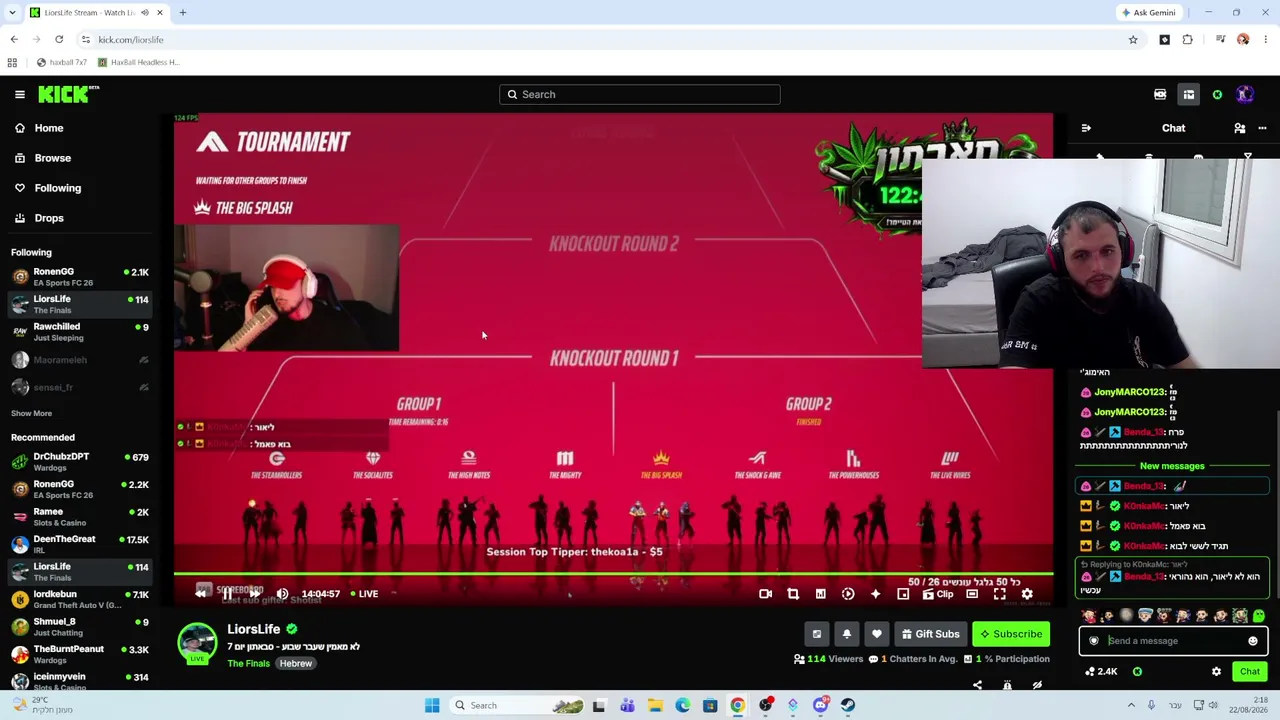1280x720 pixels.
Task: Click the stream progress bar
Action: [613, 575]
